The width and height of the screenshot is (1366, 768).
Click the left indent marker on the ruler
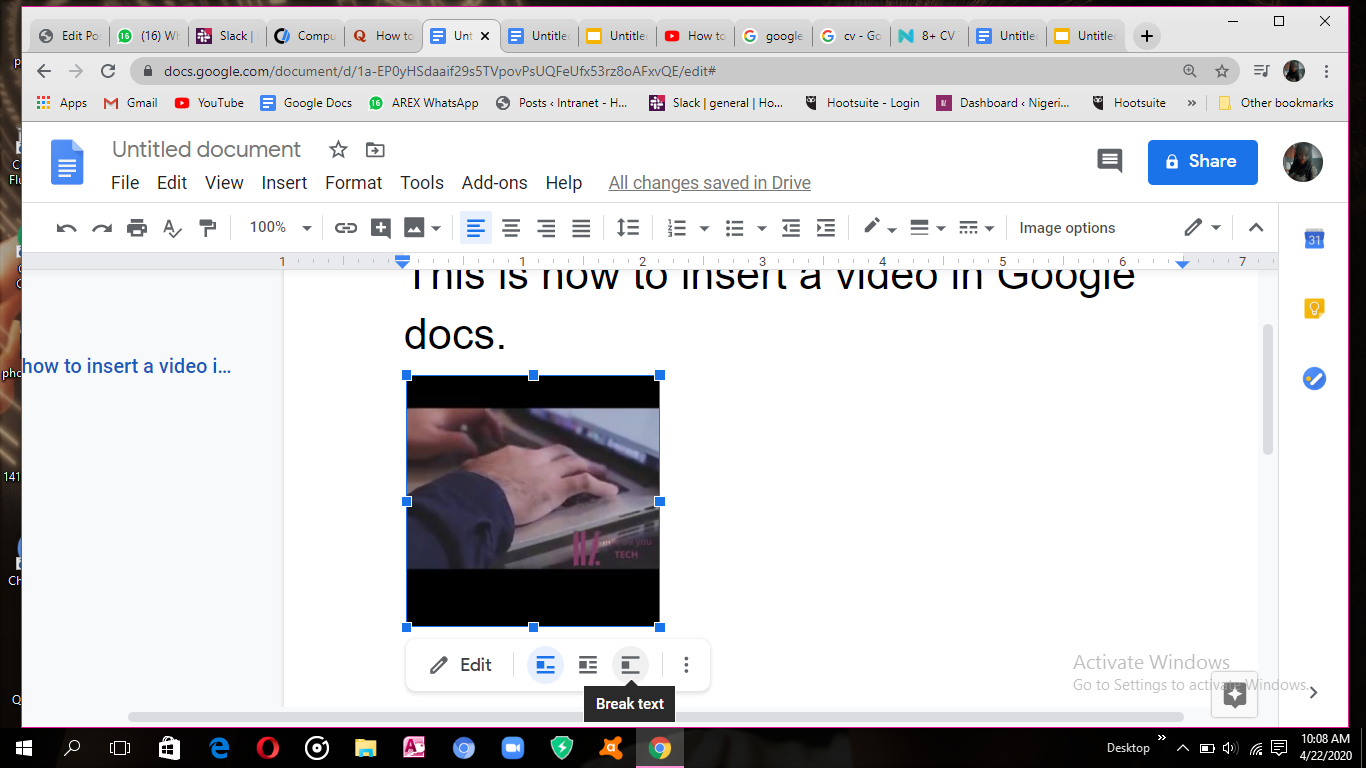click(x=402, y=262)
